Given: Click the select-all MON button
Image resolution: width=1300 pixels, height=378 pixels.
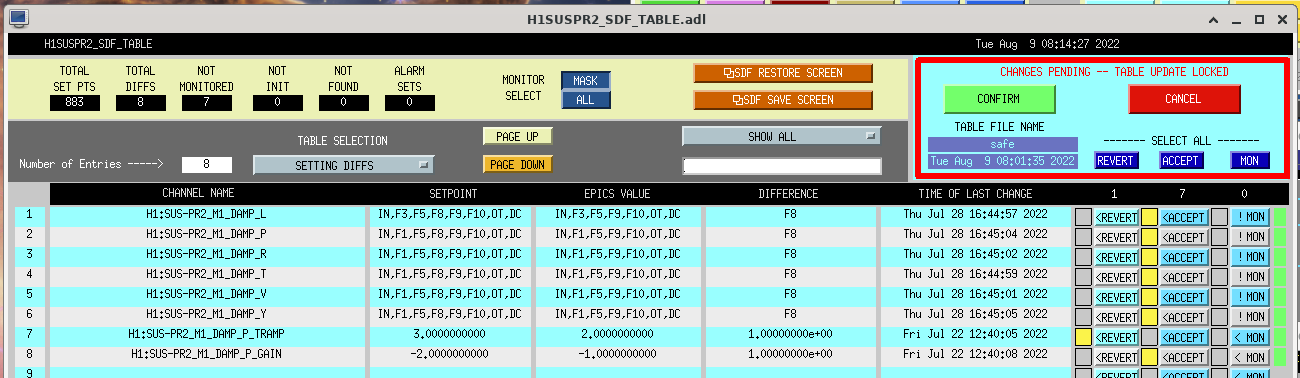Looking at the screenshot, I should pos(1250,160).
